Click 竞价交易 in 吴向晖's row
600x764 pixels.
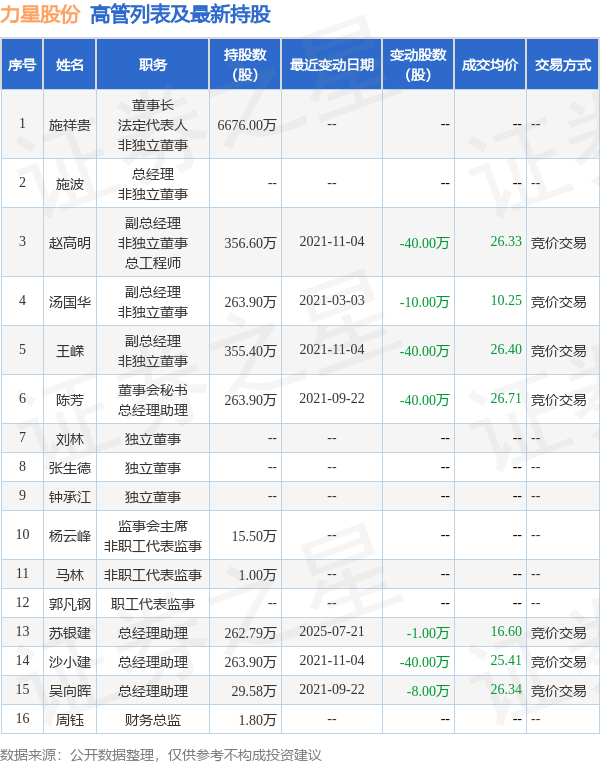(x=559, y=691)
